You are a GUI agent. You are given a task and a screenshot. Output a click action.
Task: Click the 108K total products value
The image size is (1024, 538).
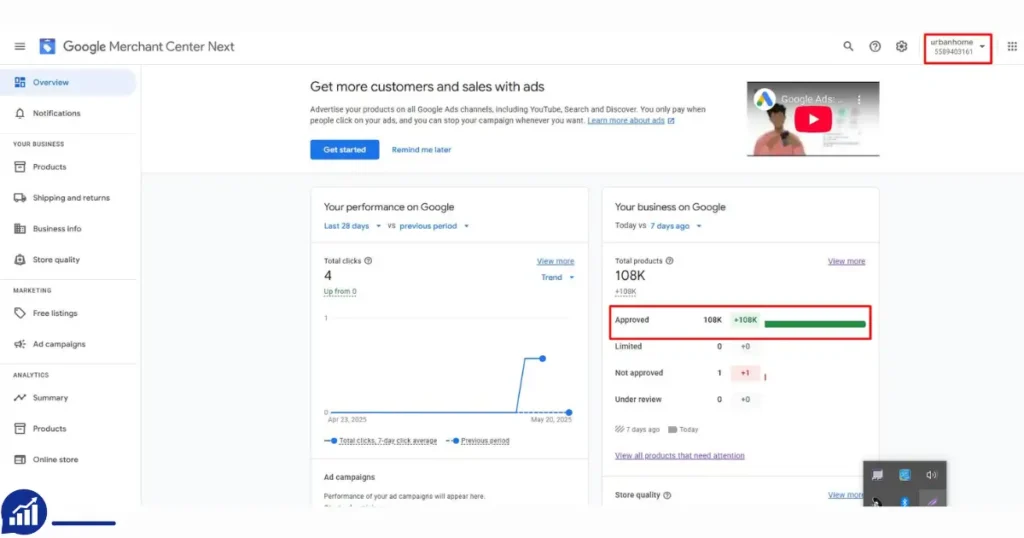pyautogui.click(x=630, y=276)
